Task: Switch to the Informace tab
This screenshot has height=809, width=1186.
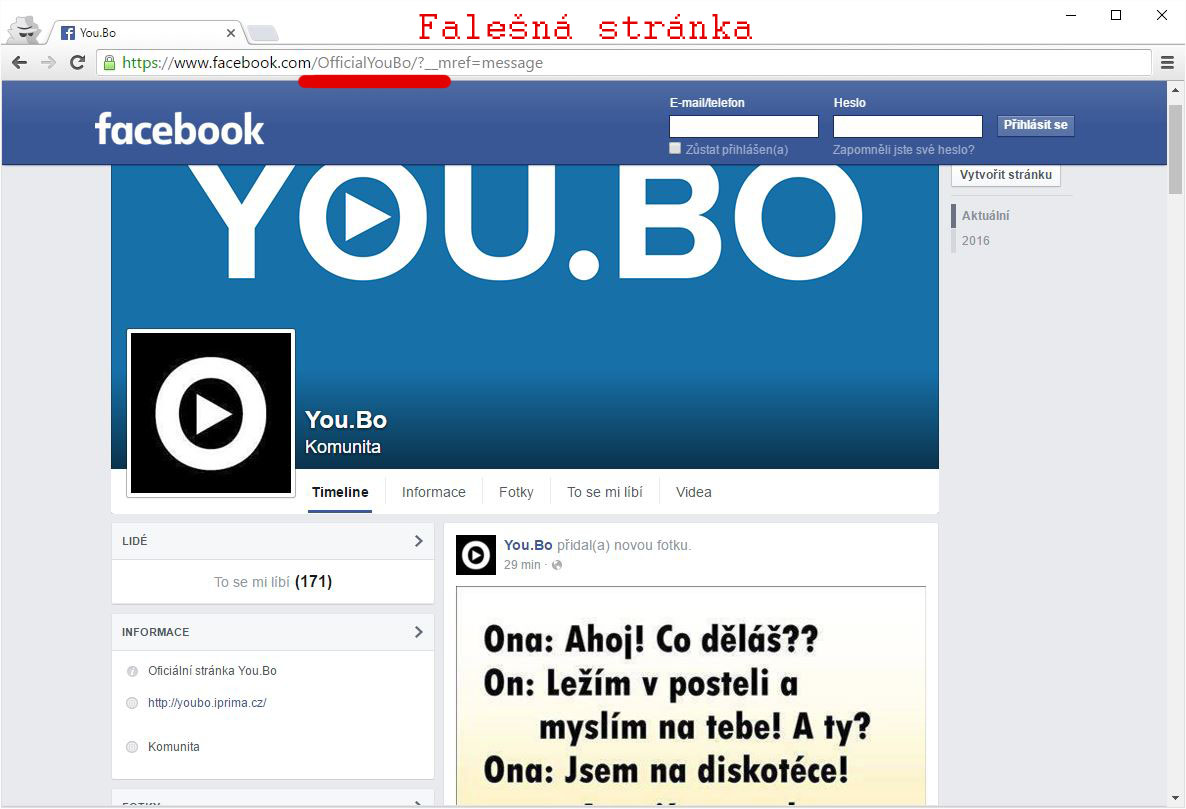Action: pos(433,492)
